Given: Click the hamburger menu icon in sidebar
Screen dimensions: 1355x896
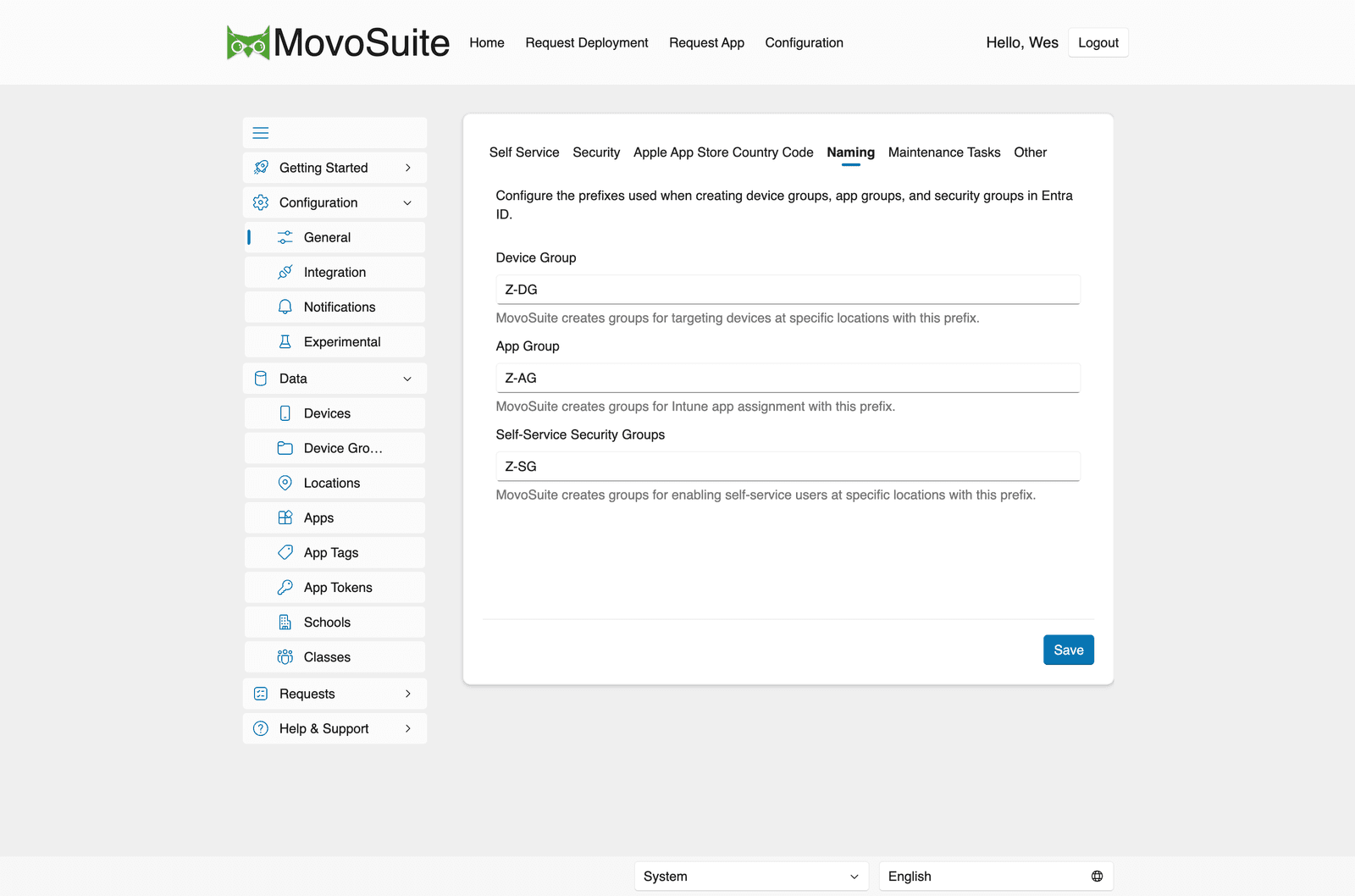Looking at the screenshot, I should (261, 133).
